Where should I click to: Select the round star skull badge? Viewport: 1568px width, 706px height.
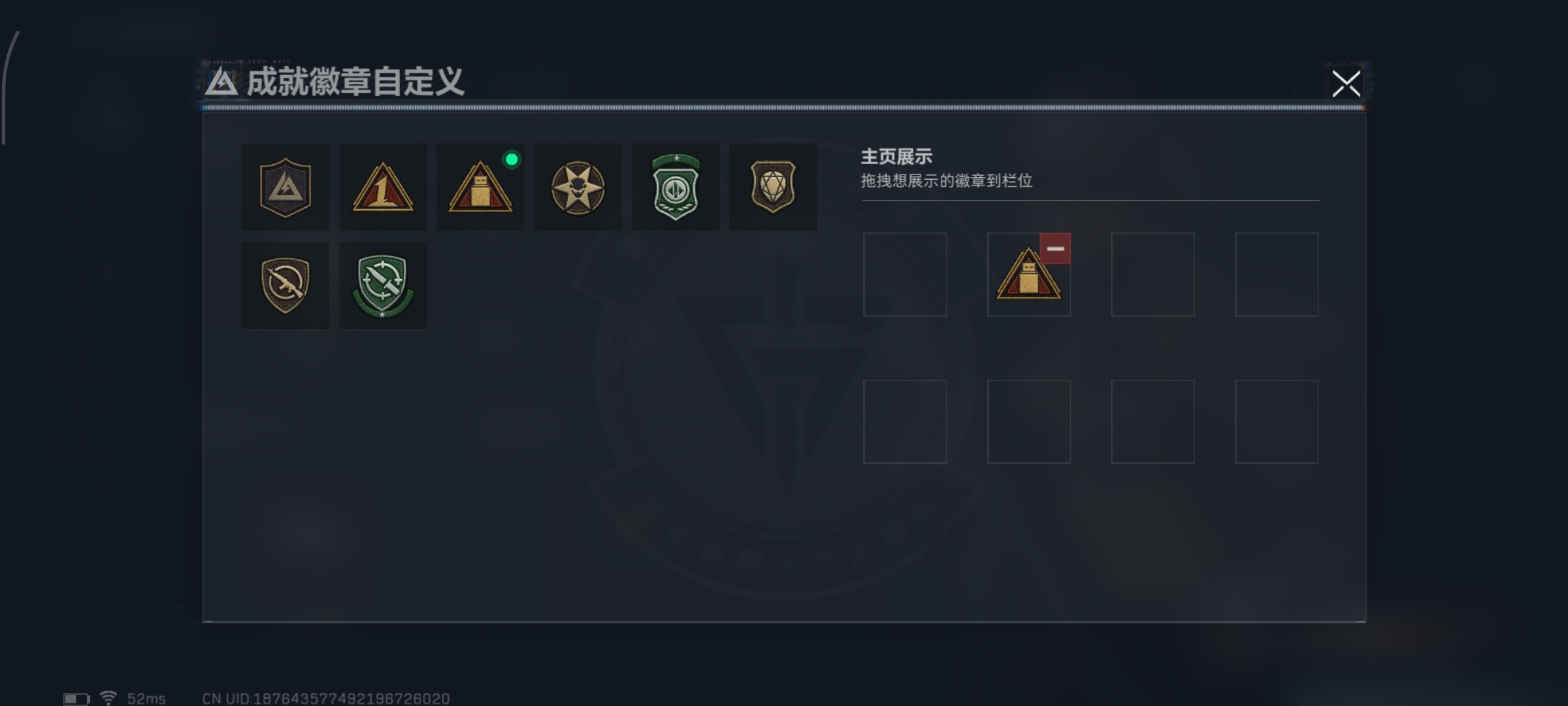tap(578, 187)
